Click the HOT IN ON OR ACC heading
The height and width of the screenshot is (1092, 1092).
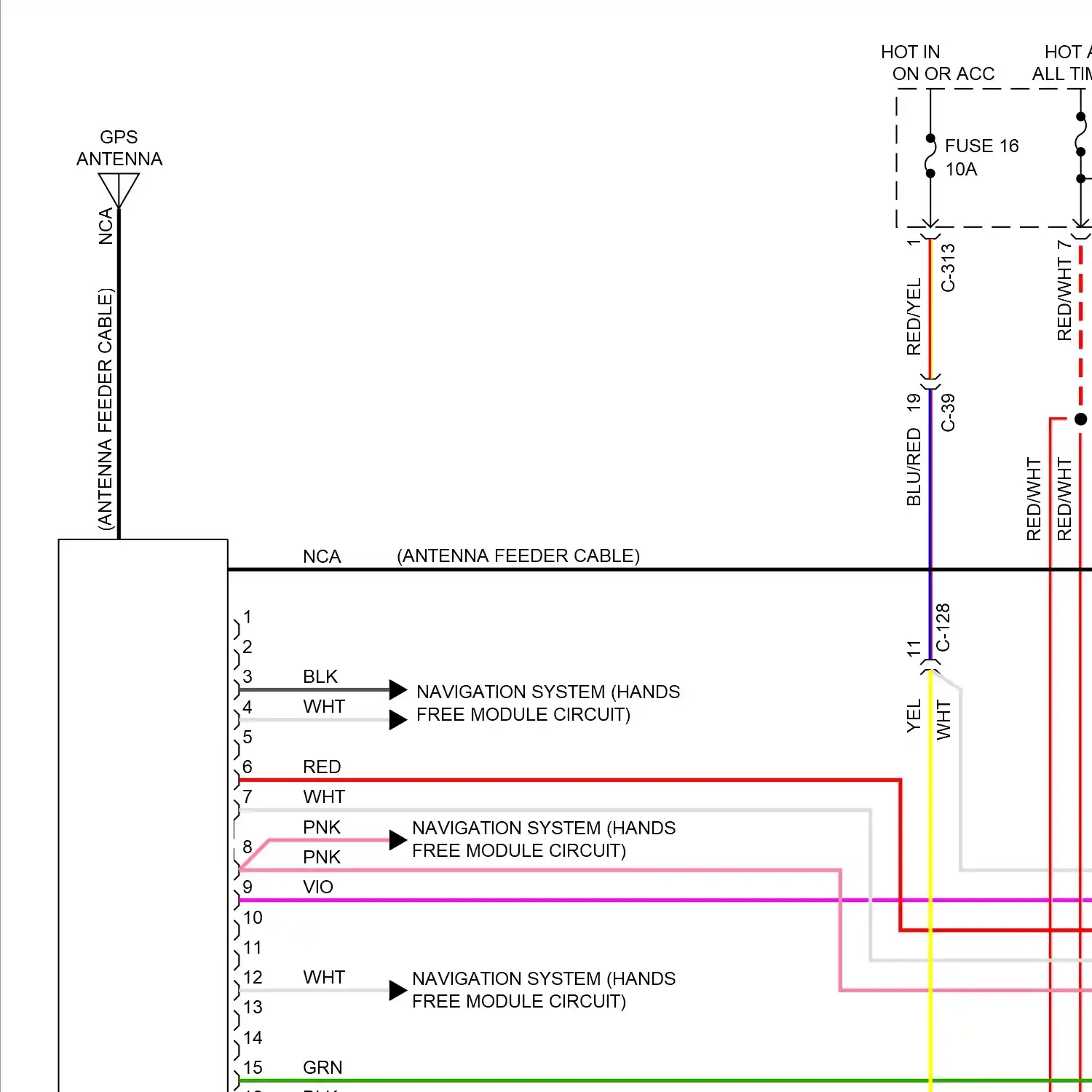point(938,63)
